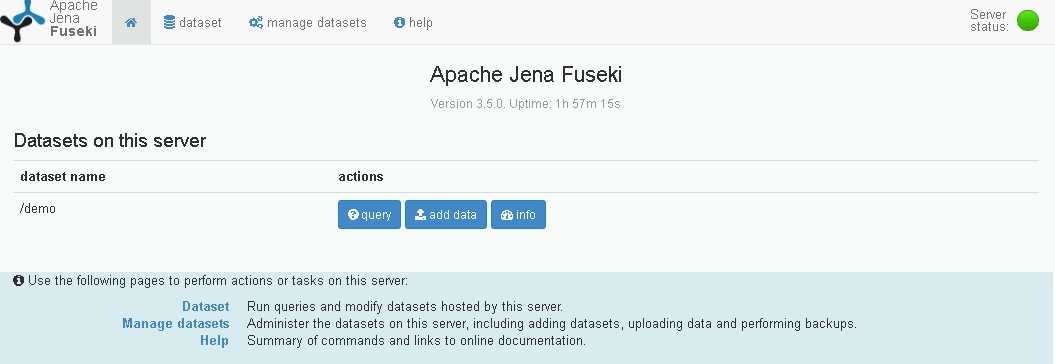The image size is (1055, 364).
Task: Go to the home icon tab
Action: pos(131,22)
